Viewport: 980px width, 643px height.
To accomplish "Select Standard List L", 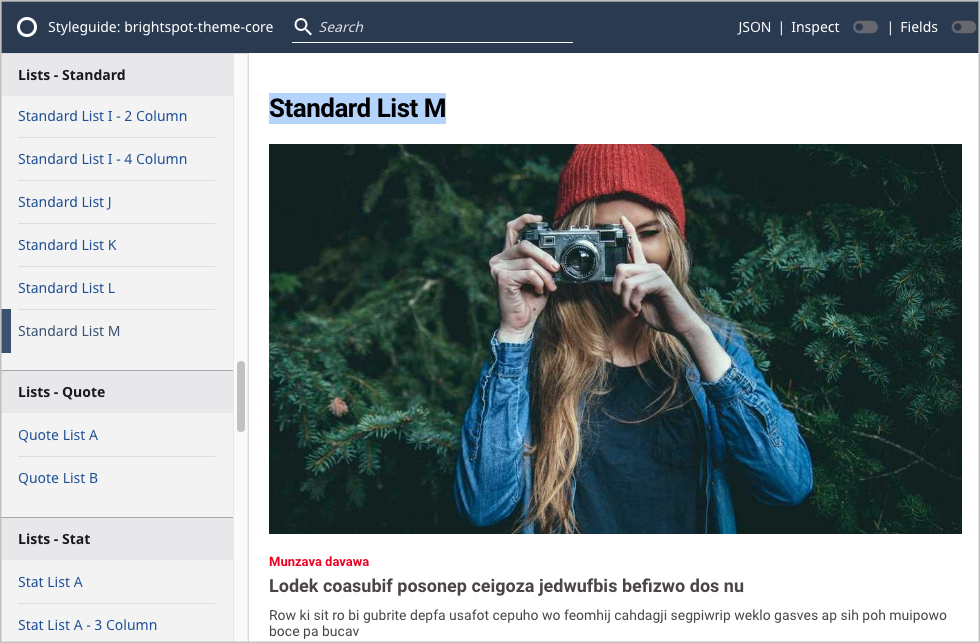I will (x=66, y=288).
